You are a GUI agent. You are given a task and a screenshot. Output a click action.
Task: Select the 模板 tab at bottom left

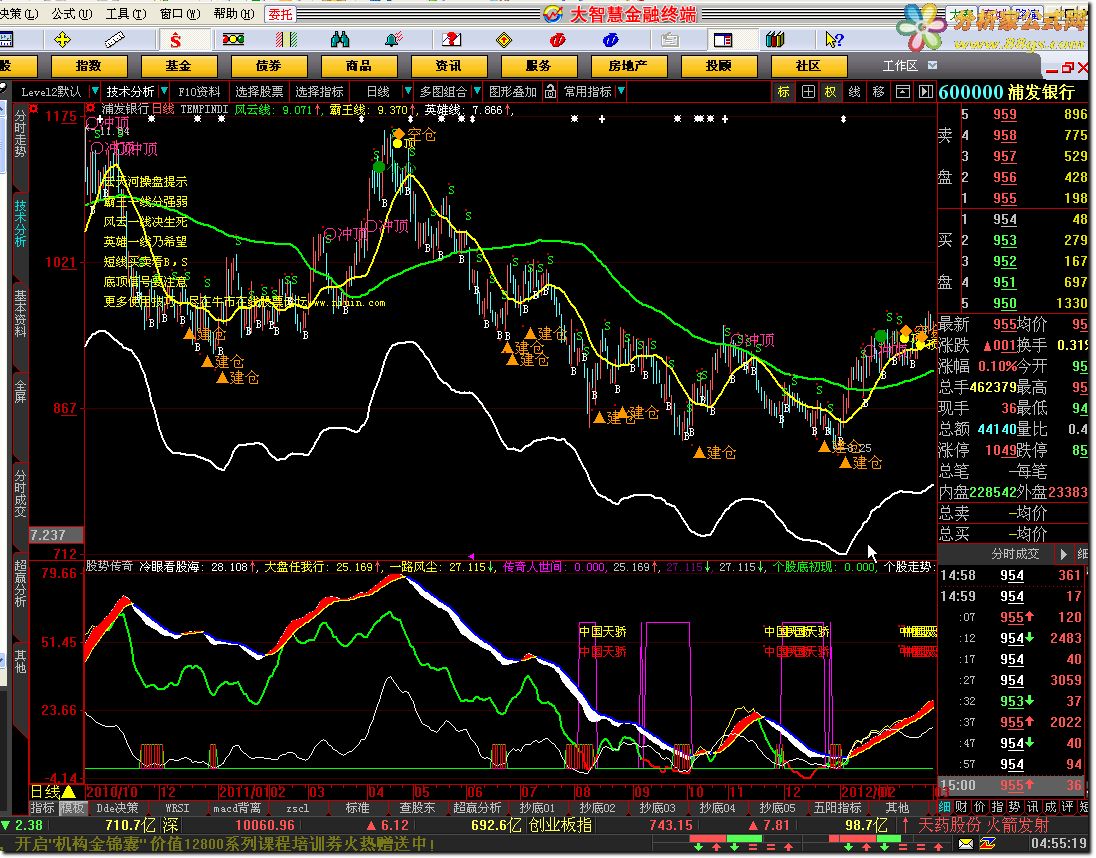click(x=72, y=808)
